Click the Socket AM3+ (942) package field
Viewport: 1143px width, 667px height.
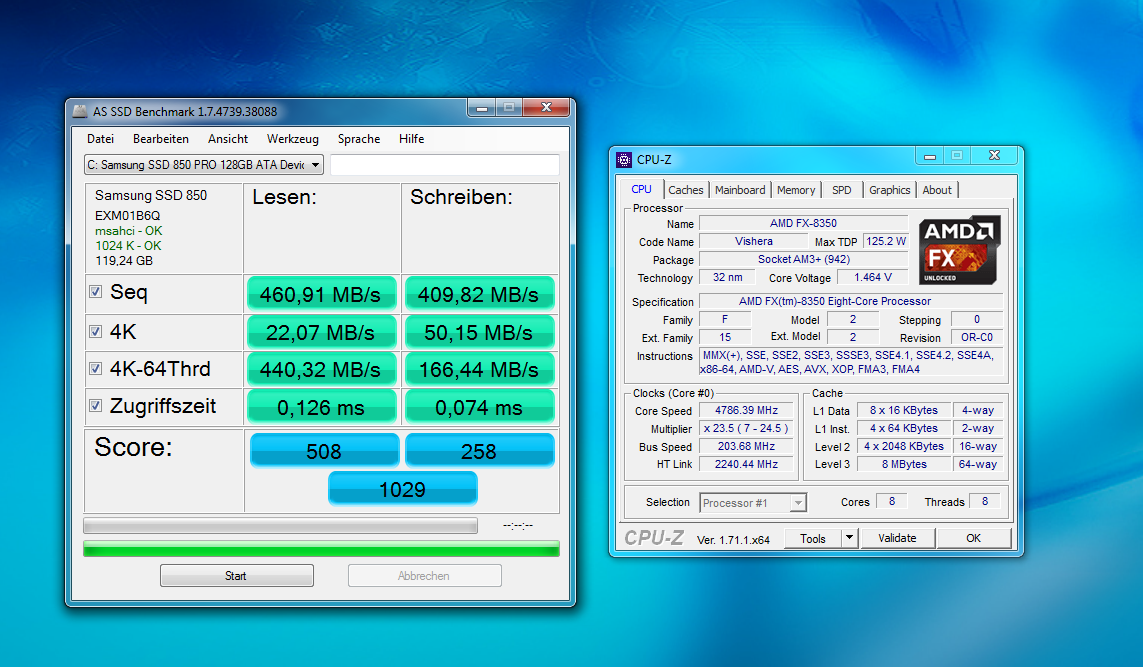tap(803, 260)
